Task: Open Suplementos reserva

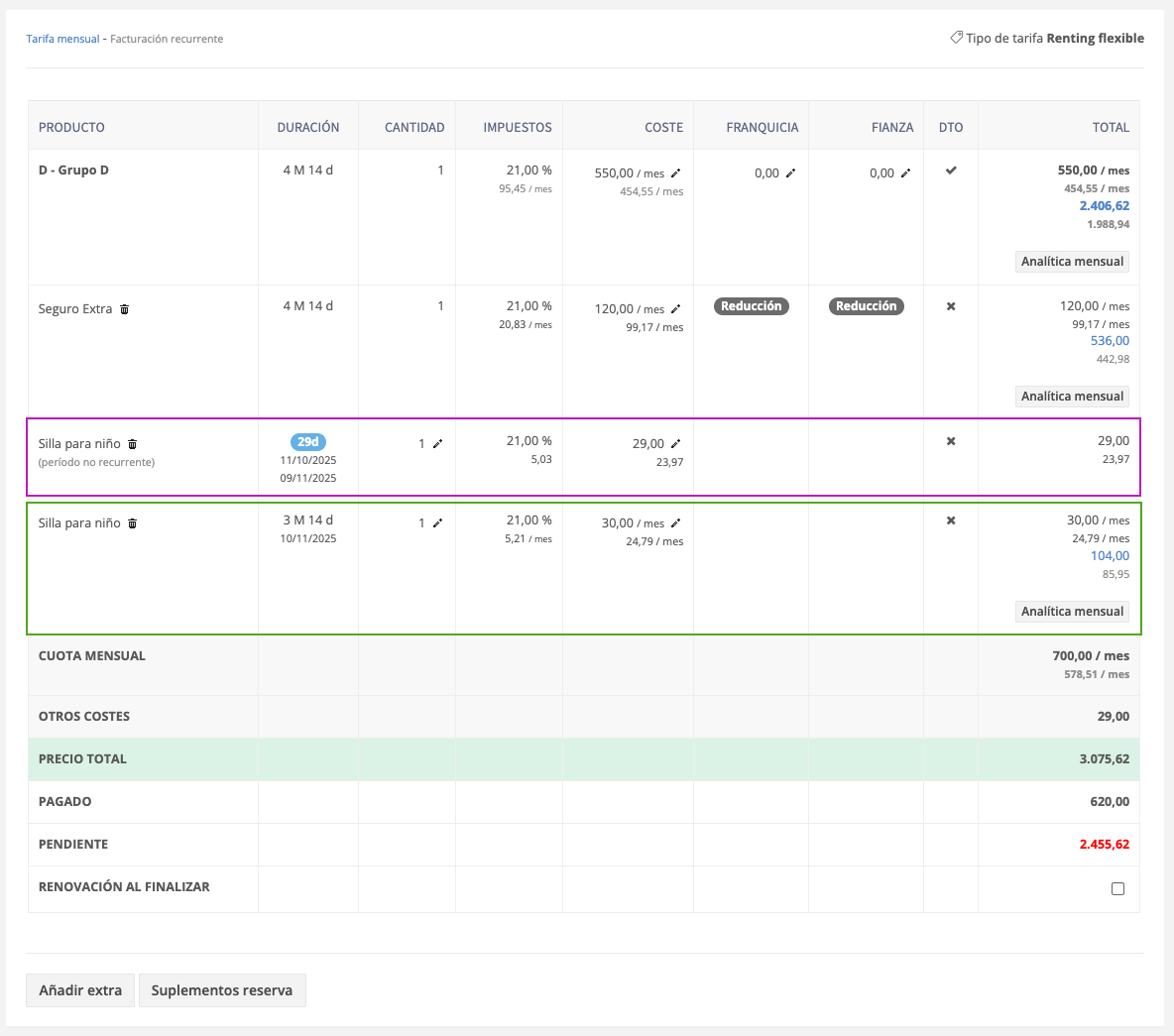Action: coord(222,990)
